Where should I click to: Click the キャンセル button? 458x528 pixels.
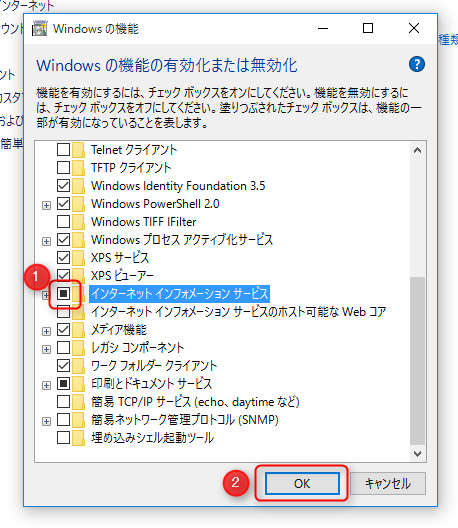tap(388, 483)
